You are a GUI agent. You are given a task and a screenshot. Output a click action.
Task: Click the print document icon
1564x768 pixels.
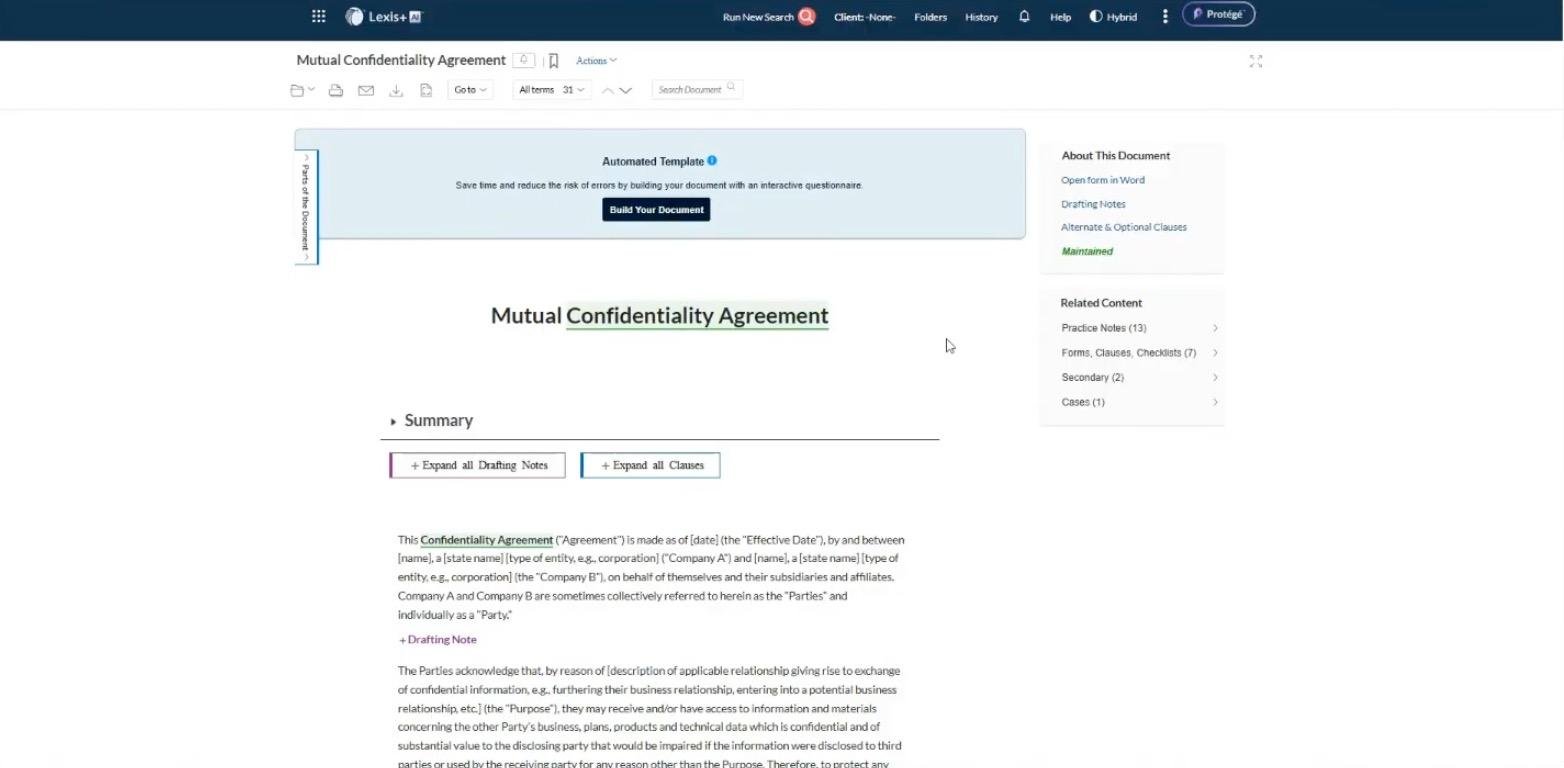(x=336, y=90)
